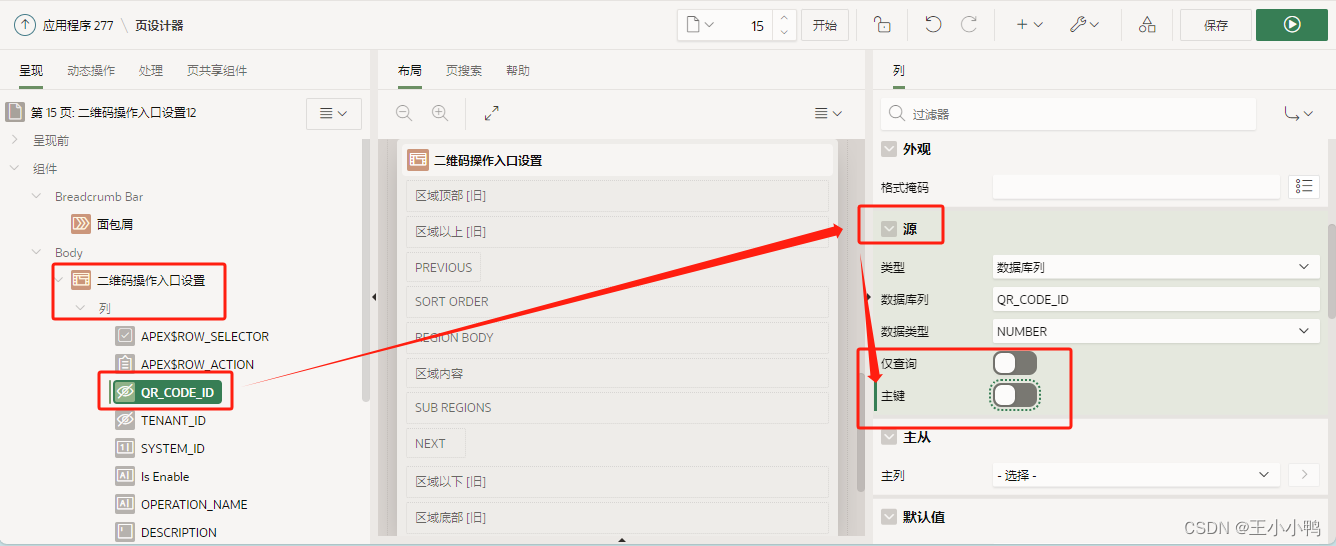
Task: Open the 数据类型 dropdown NUMBER
Action: (1155, 331)
